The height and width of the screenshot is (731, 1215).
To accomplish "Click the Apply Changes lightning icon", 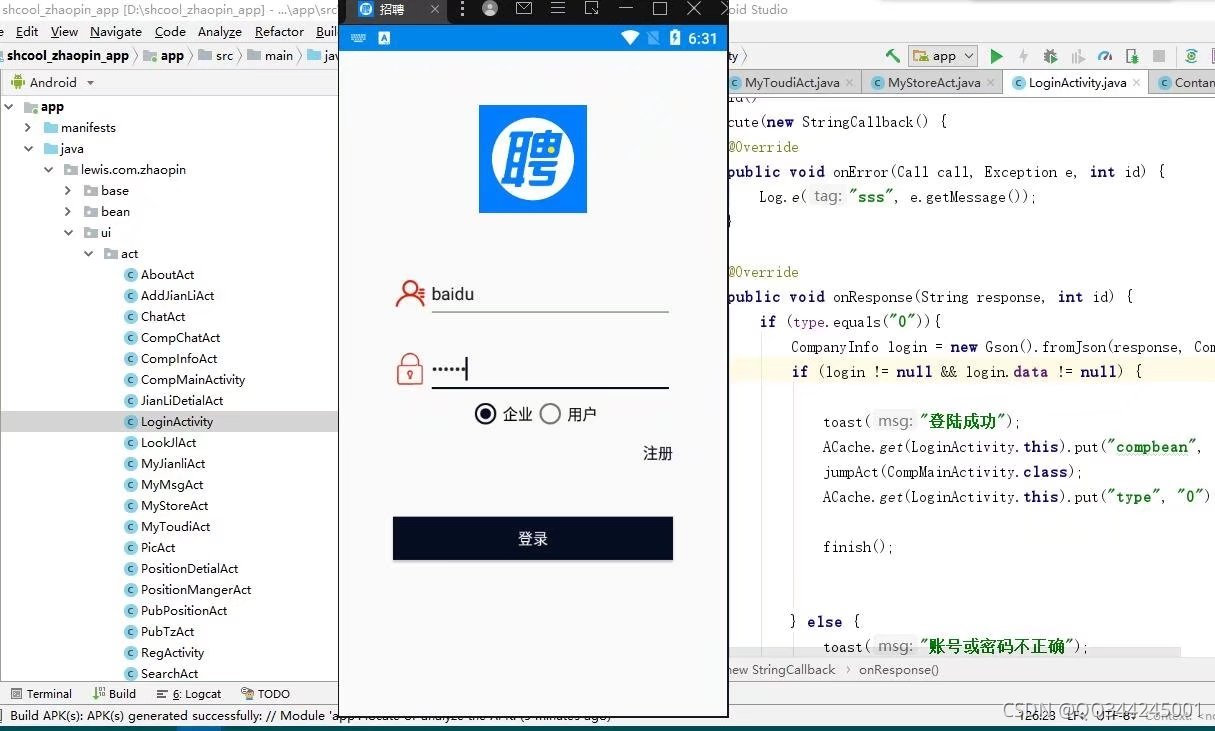I will point(1023,56).
